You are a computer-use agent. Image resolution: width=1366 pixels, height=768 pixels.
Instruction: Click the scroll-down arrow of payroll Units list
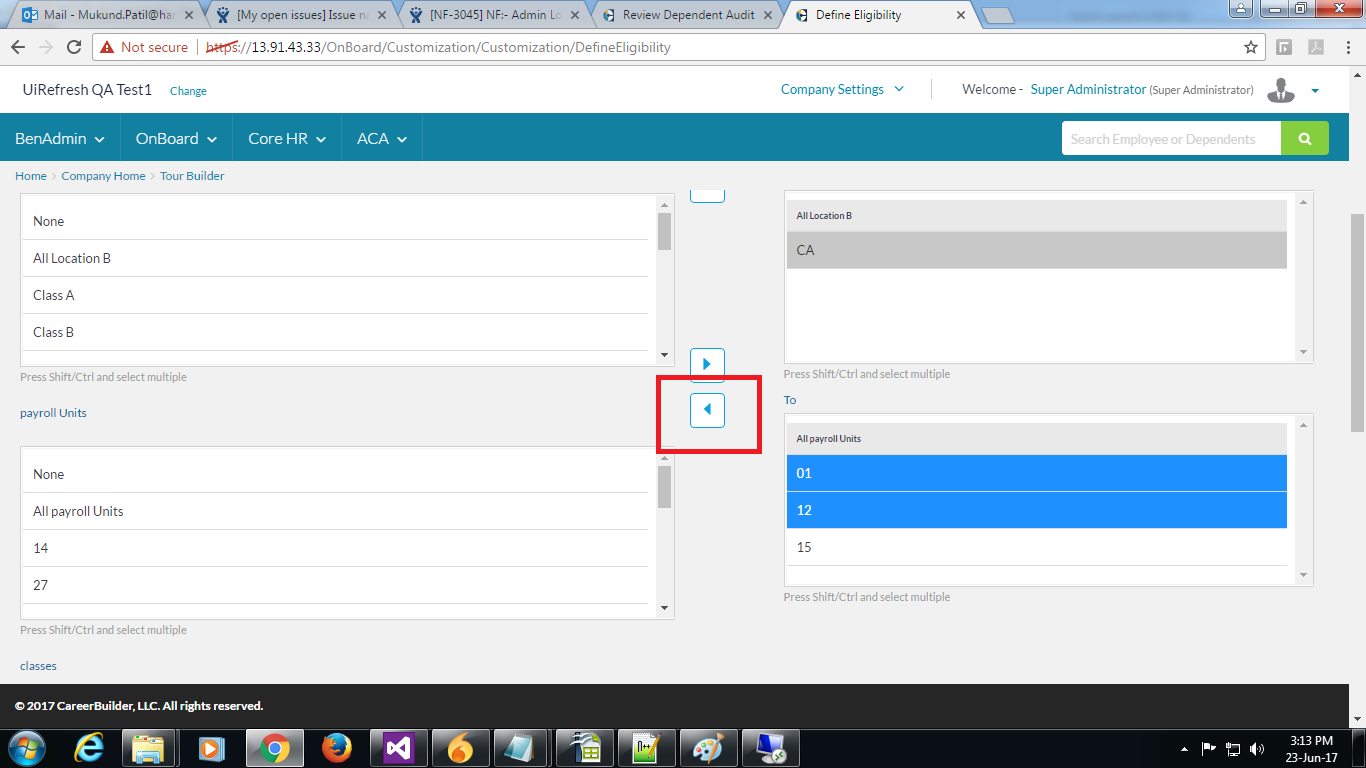(664, 608)
